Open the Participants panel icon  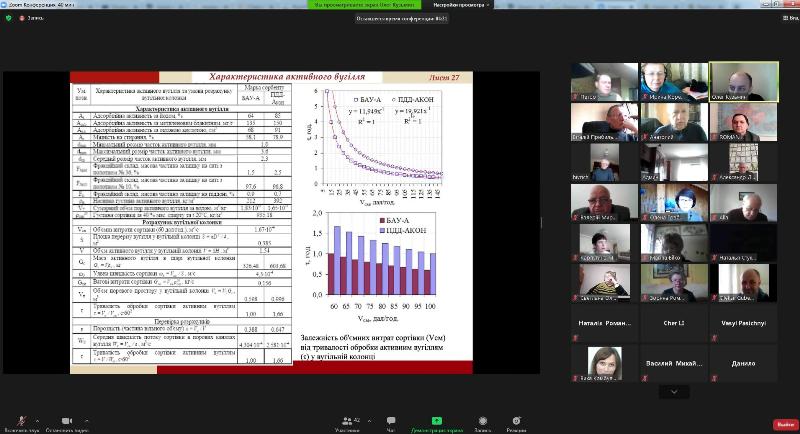click(x=347, y=421)
